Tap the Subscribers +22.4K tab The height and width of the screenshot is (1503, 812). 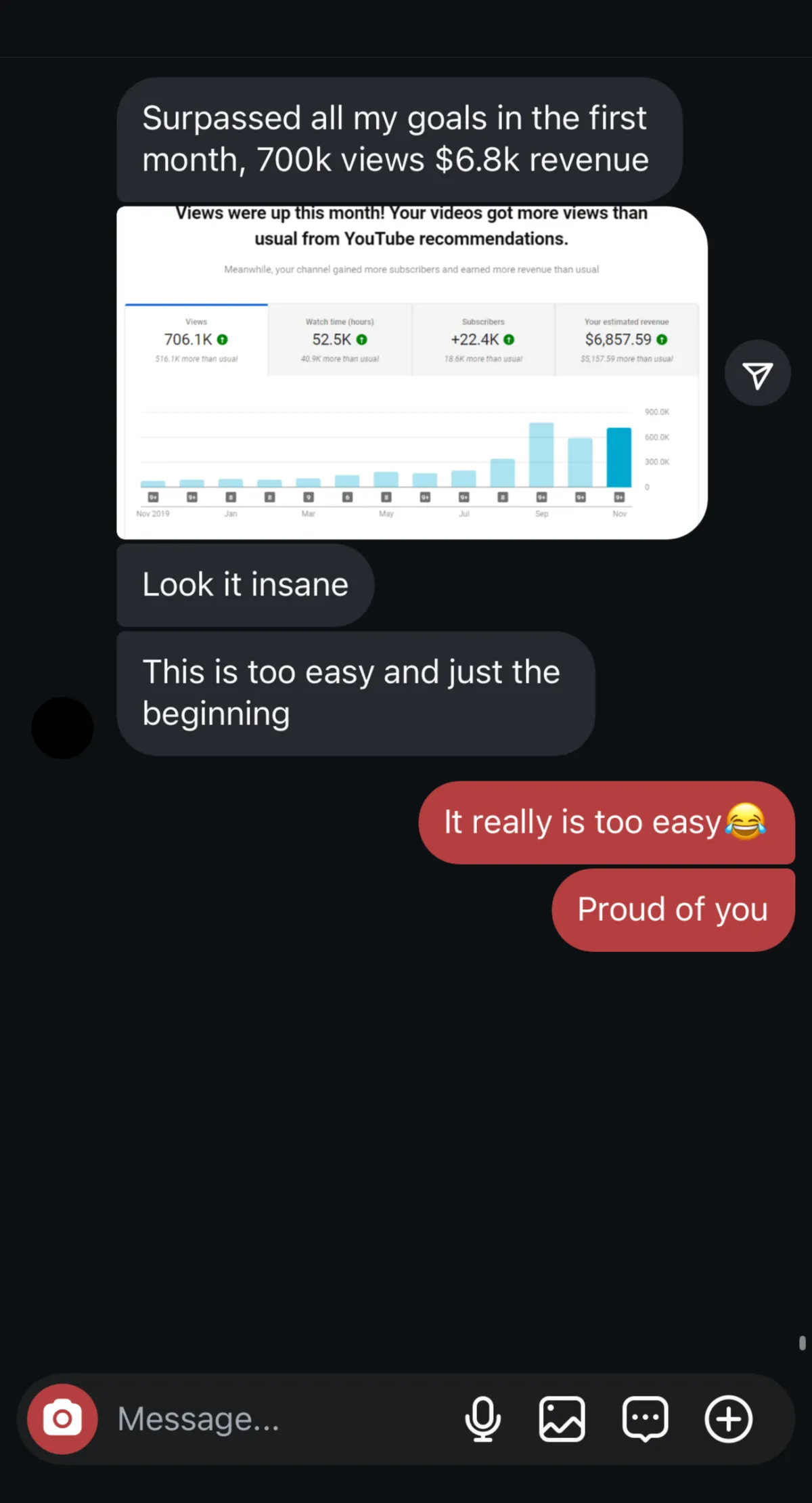point(483,340)
